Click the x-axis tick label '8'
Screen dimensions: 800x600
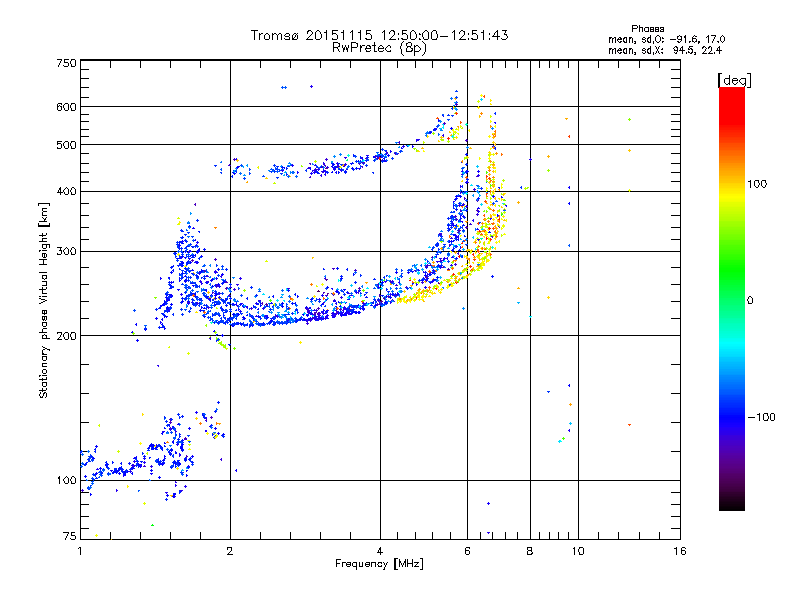pyautogui.click(x=530, y=551)
